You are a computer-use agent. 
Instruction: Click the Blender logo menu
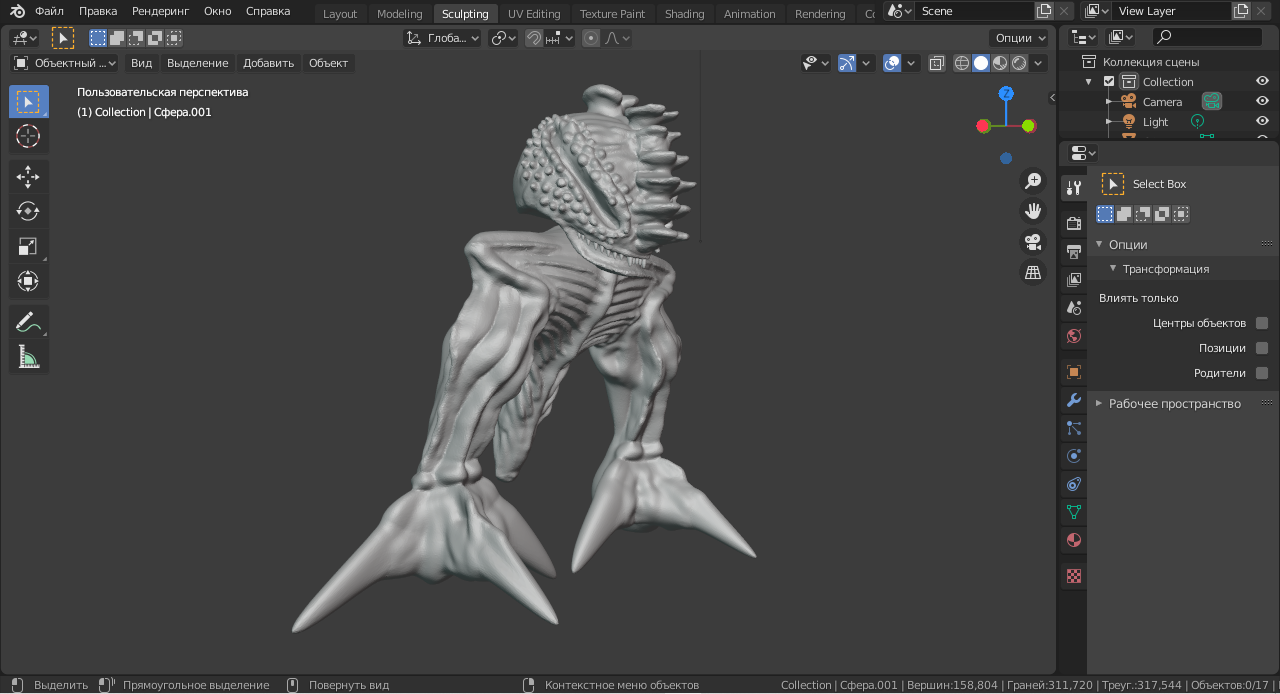18,12
